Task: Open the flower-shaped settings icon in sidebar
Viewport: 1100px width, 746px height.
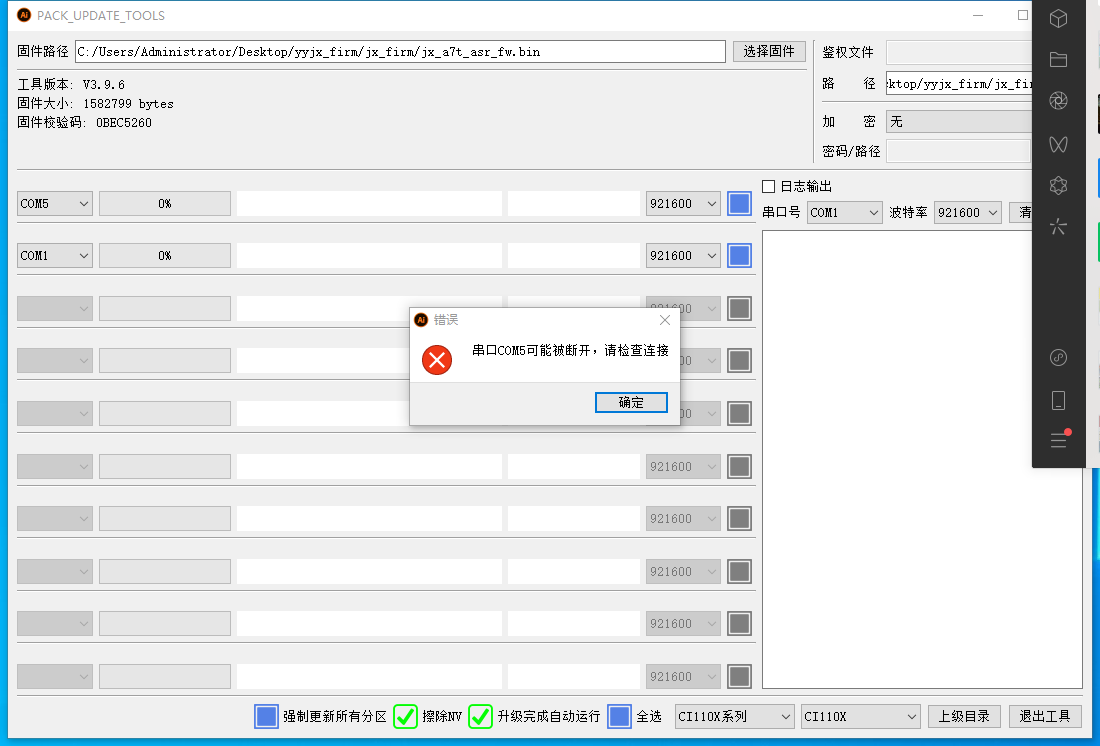Action: [x=1058, y=186]
